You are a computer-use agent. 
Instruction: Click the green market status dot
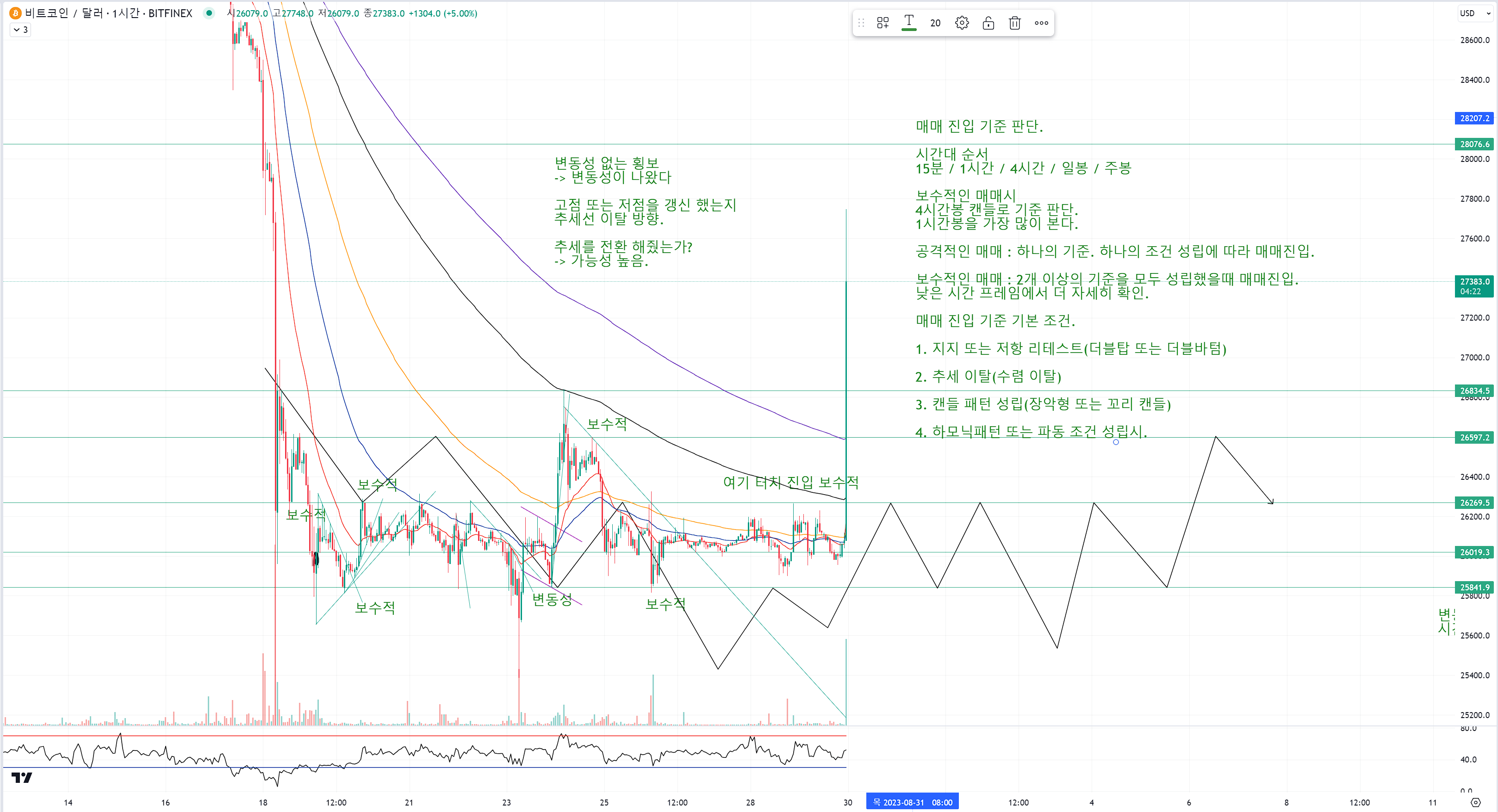(209, 13)
